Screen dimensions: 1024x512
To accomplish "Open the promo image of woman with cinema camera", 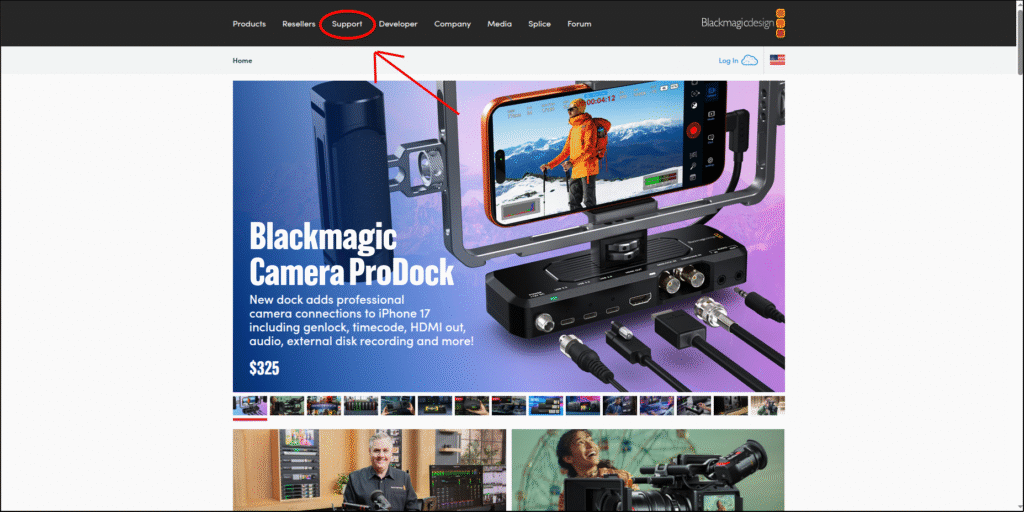I will click(647, 470).
